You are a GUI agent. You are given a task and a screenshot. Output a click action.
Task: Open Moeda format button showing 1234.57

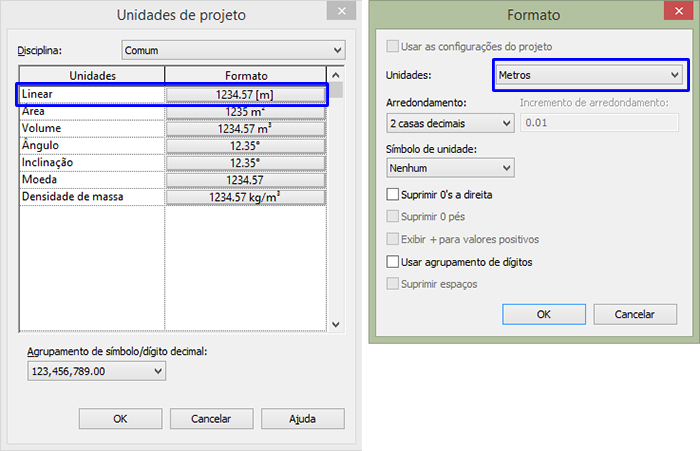pyautogui.click(x=245, y=180)
